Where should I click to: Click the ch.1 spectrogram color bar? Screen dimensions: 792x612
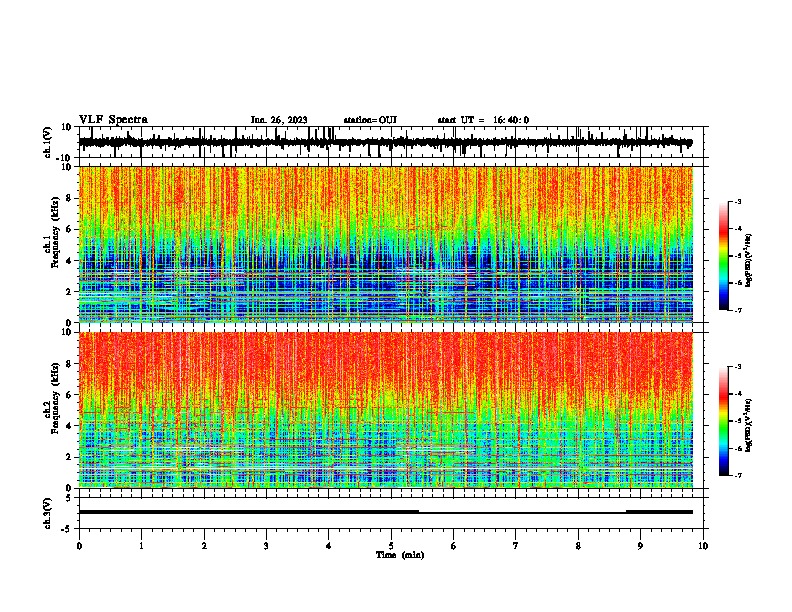724,256
